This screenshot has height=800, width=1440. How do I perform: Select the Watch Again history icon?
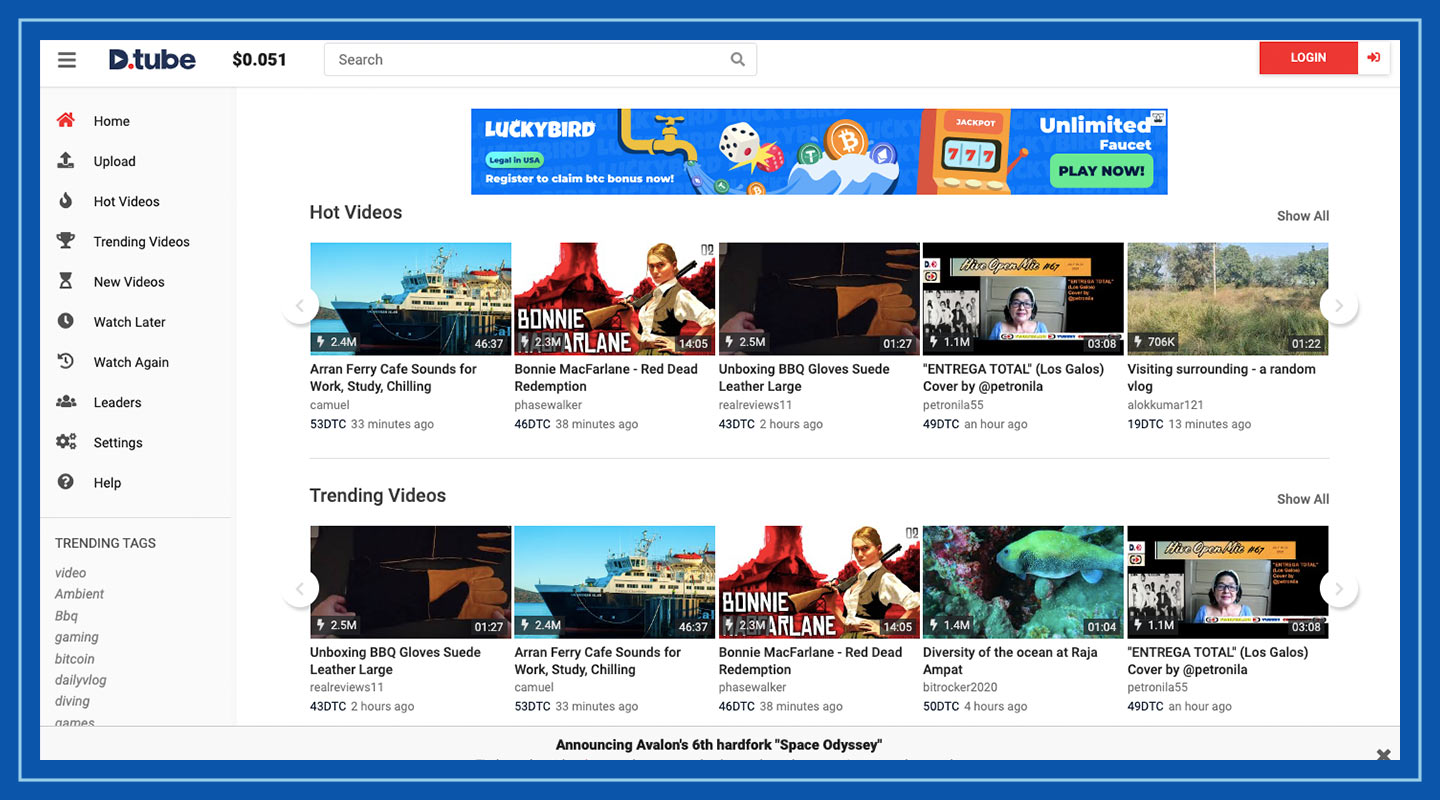66,361
